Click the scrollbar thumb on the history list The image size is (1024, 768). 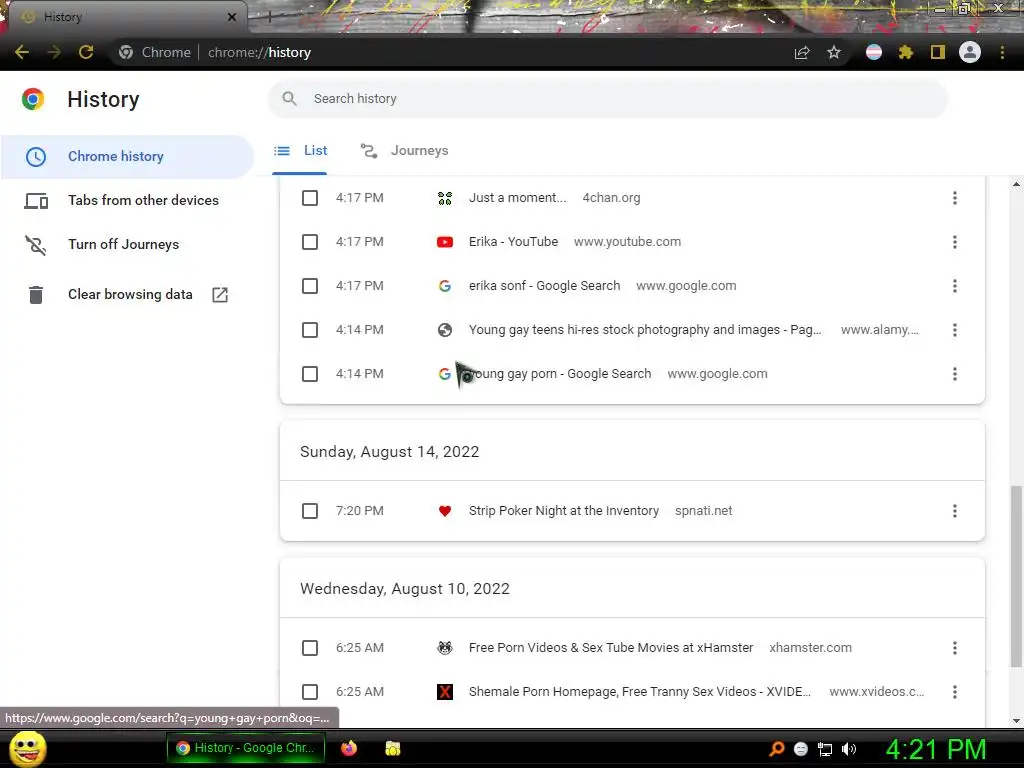[1016, 576]
